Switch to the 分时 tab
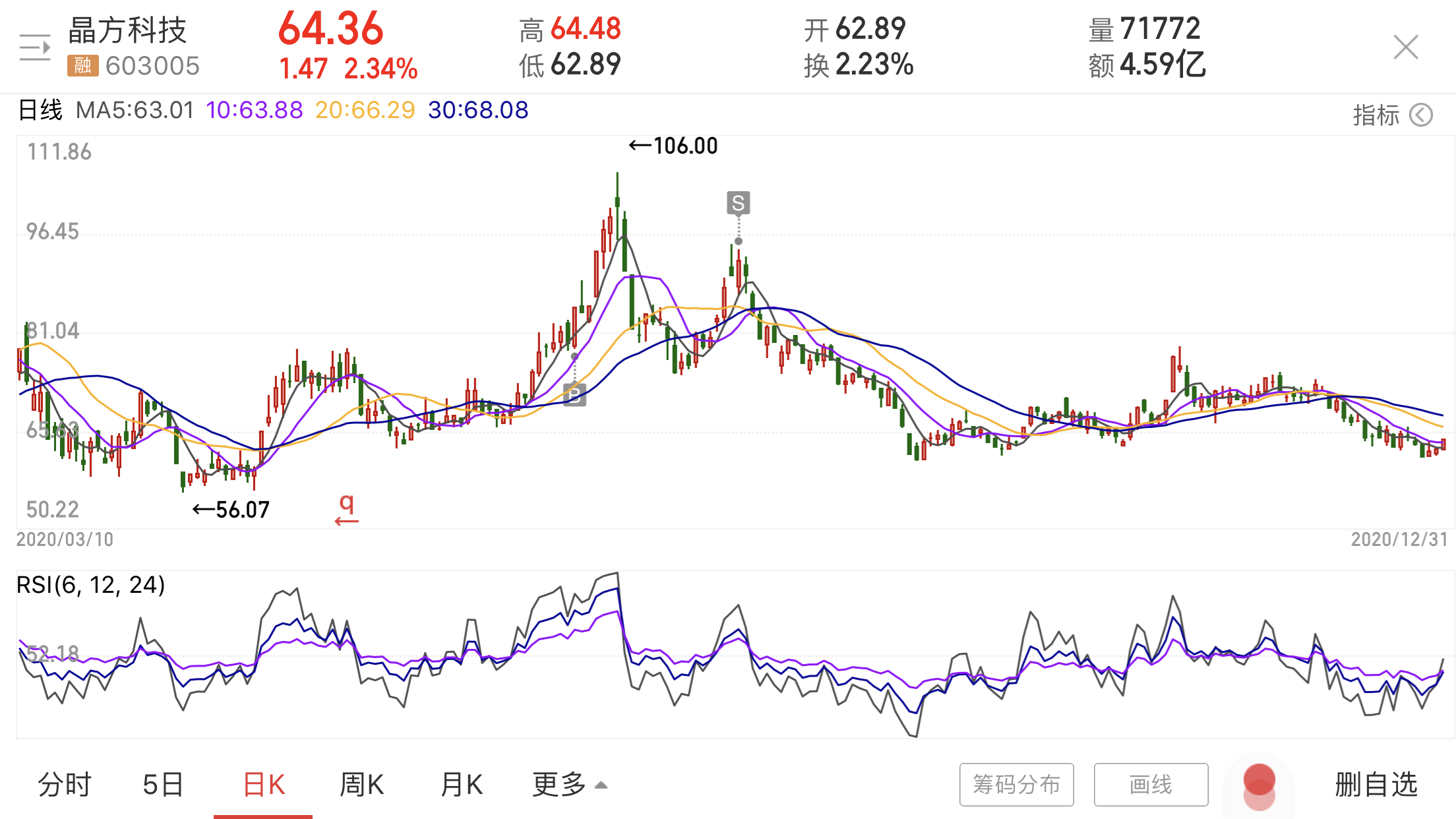The width and height of the screenshot is (1456, 819). click(x=65, y=785)
